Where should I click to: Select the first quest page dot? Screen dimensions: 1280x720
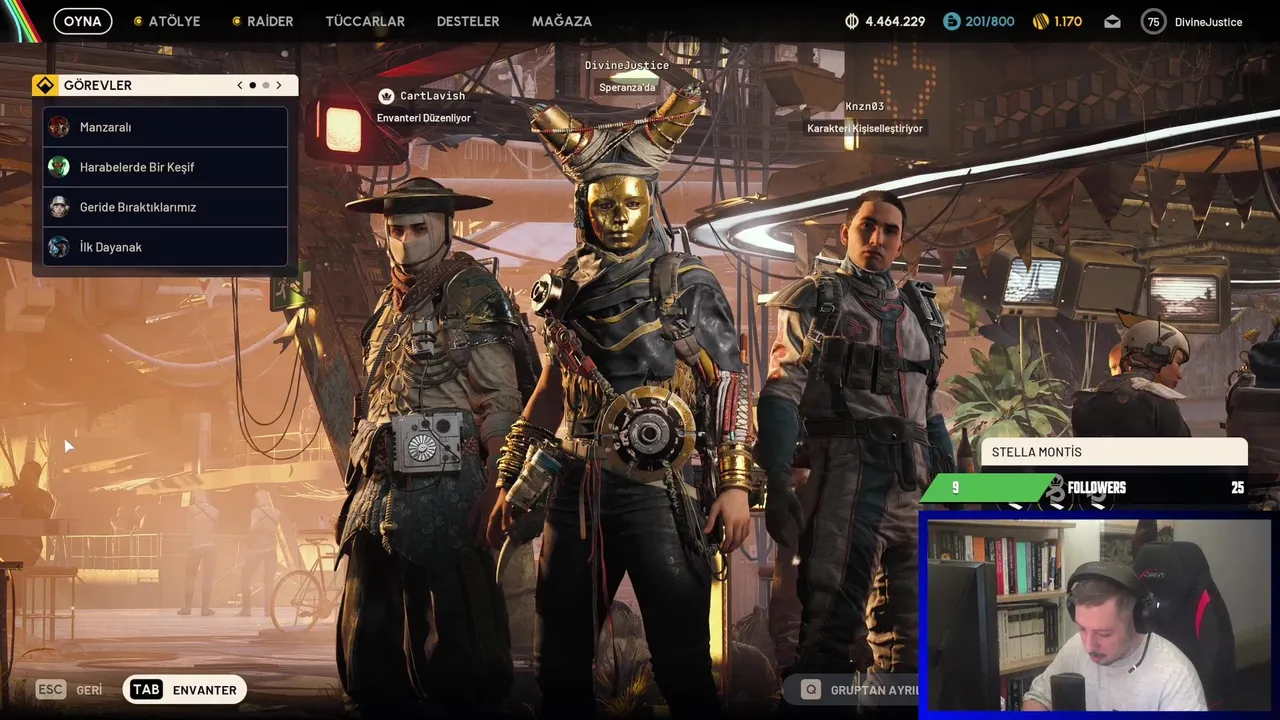[x=252, y=85]
